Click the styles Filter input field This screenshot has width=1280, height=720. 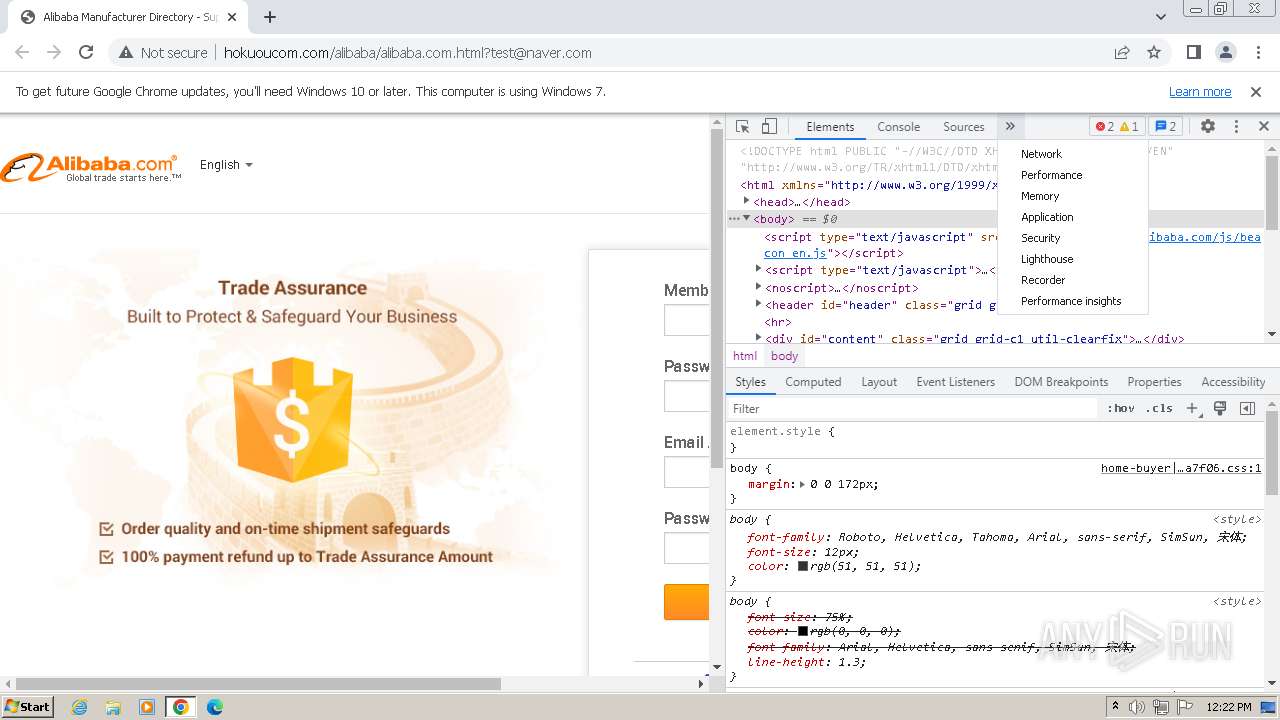click(x=912, y=409)
